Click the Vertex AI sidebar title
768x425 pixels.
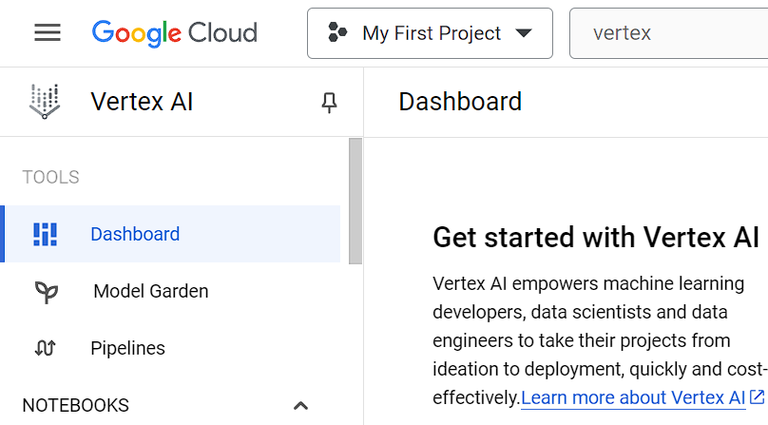pyautogui.click(x=141, y=102)
